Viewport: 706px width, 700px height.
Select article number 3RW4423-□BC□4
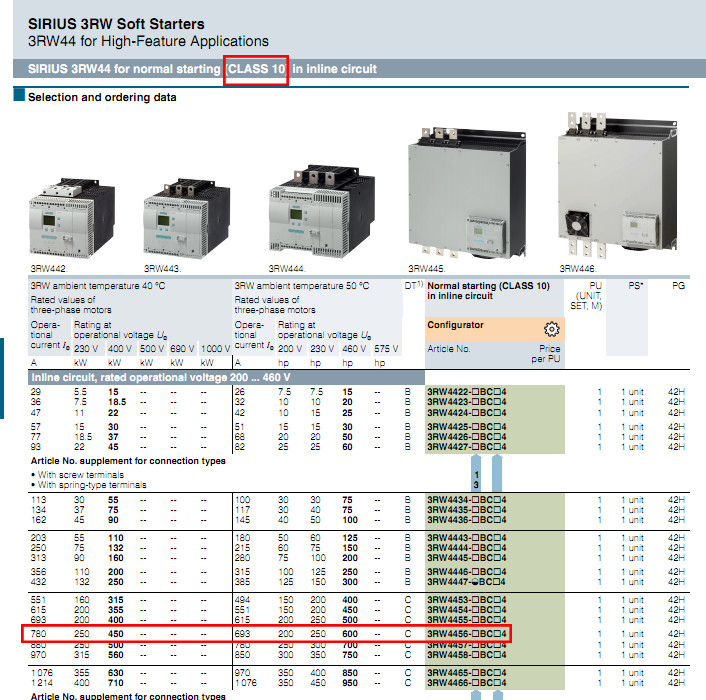click(466, 402)
